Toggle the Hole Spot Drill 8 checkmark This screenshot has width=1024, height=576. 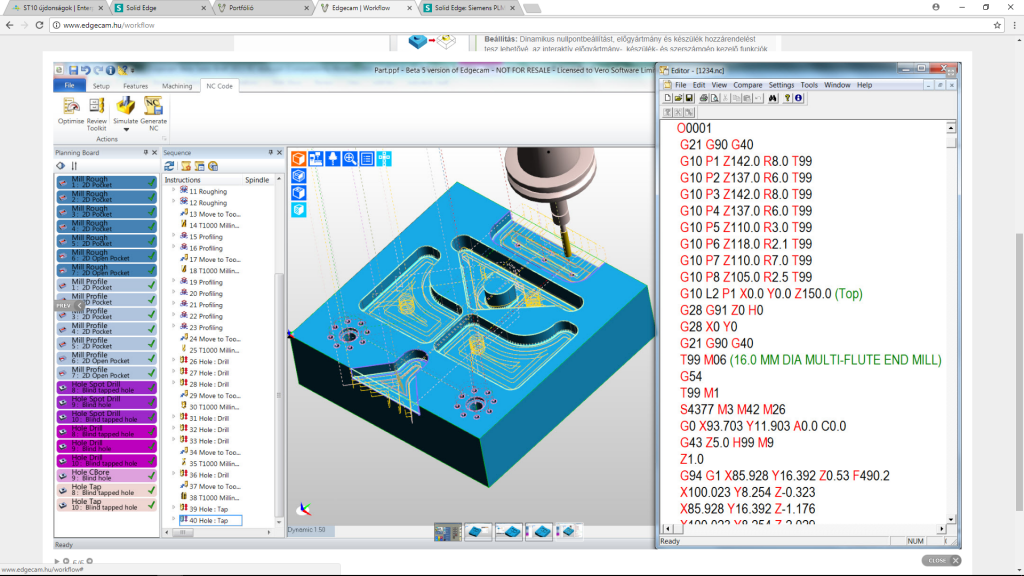click(x=152, y=387)
